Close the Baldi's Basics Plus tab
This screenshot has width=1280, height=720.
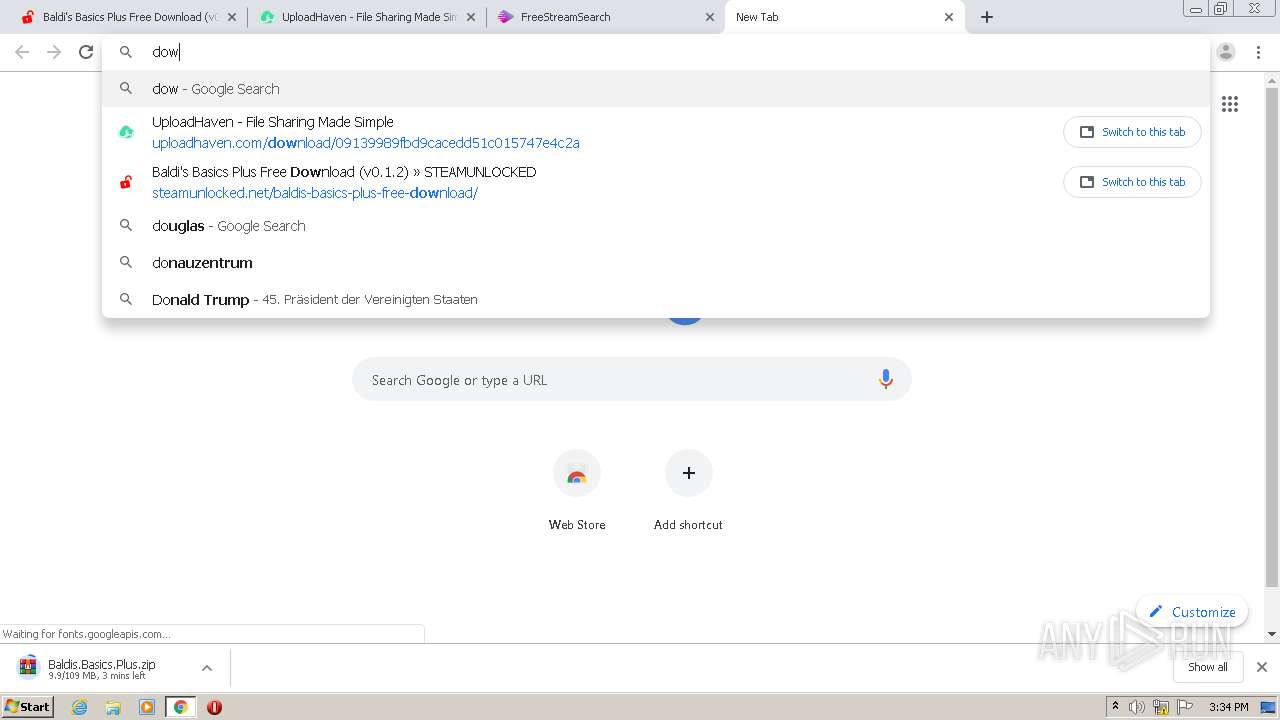point(232,17)
